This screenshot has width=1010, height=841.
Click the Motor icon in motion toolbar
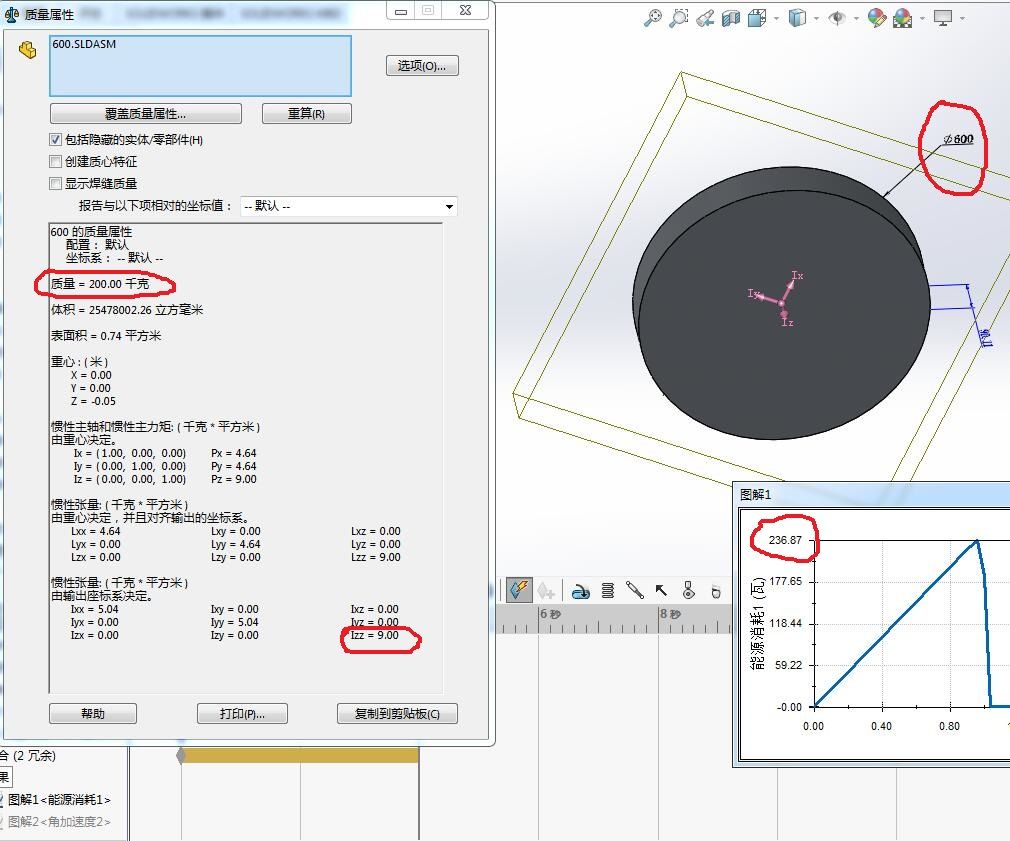pyautogui.click(x=580, y=591)
